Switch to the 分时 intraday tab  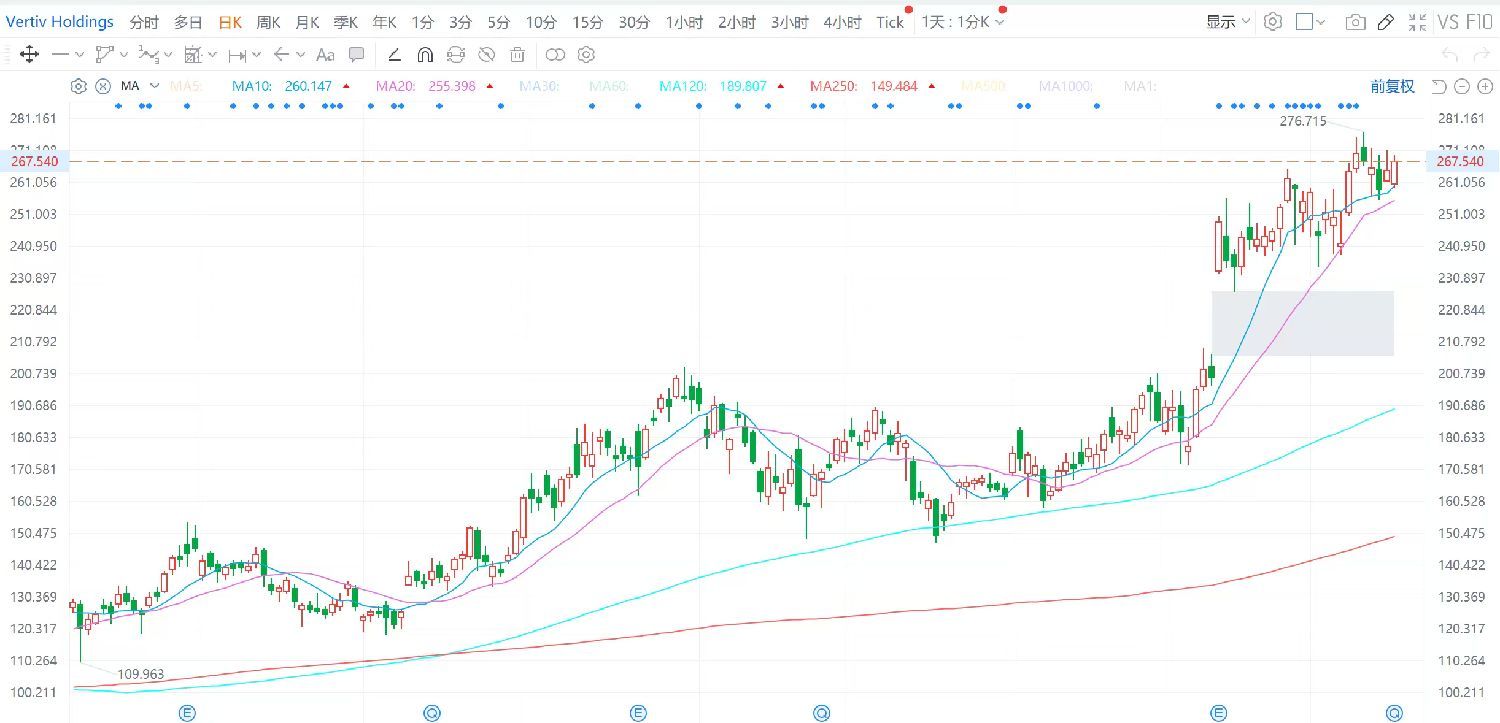tap(144, 22)
